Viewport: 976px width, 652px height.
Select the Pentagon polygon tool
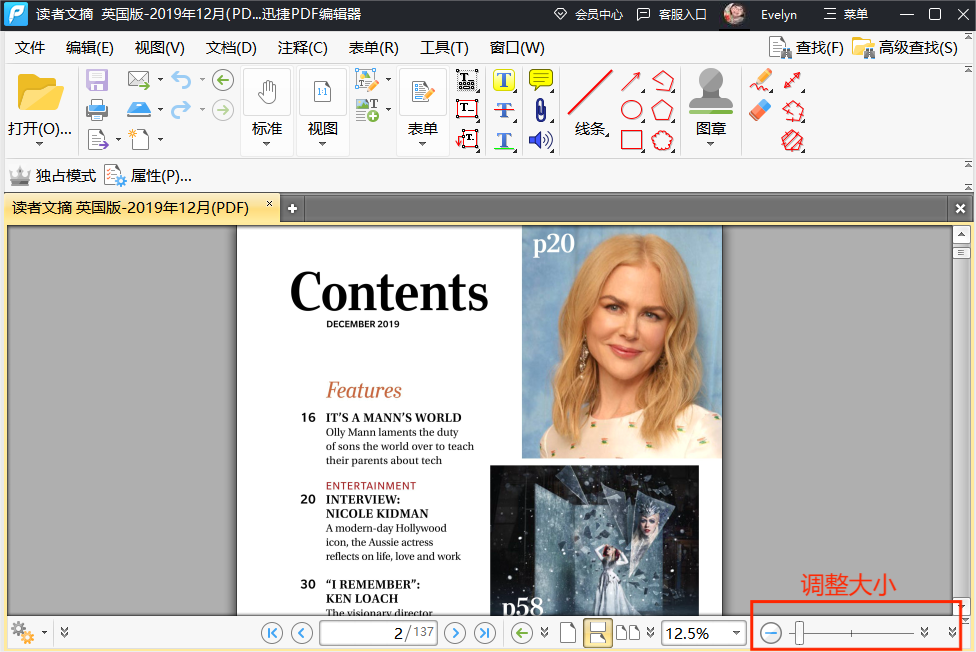tap(662, 110)
